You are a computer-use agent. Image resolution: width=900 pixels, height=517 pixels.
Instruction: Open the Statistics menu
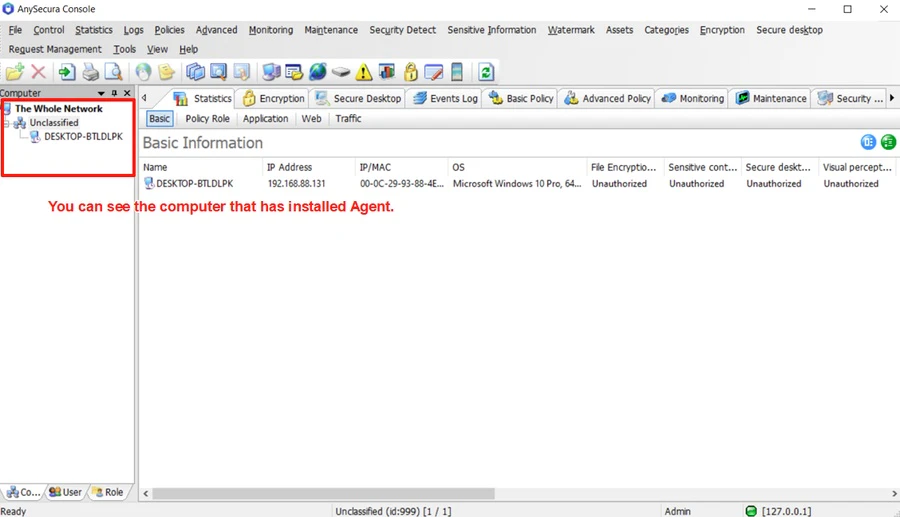[94, 30]
